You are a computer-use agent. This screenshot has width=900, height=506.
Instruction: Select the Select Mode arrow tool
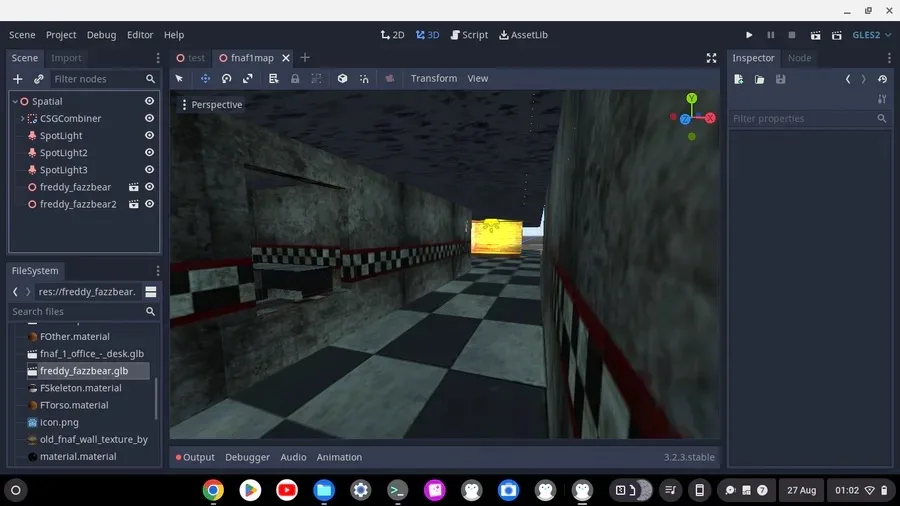click(179, 79)
